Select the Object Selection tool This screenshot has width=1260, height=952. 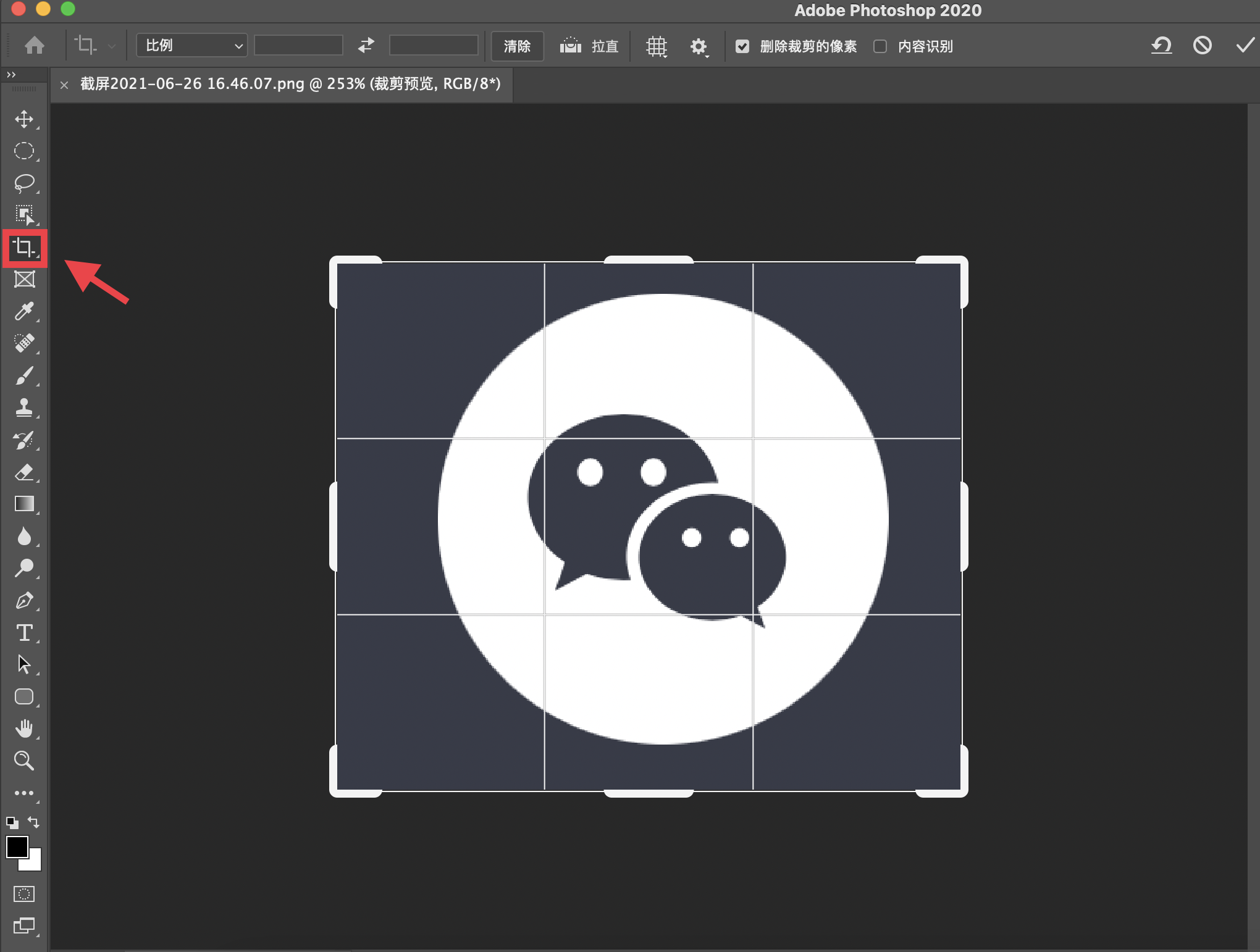pyautogui.click(x=24, y=215)
